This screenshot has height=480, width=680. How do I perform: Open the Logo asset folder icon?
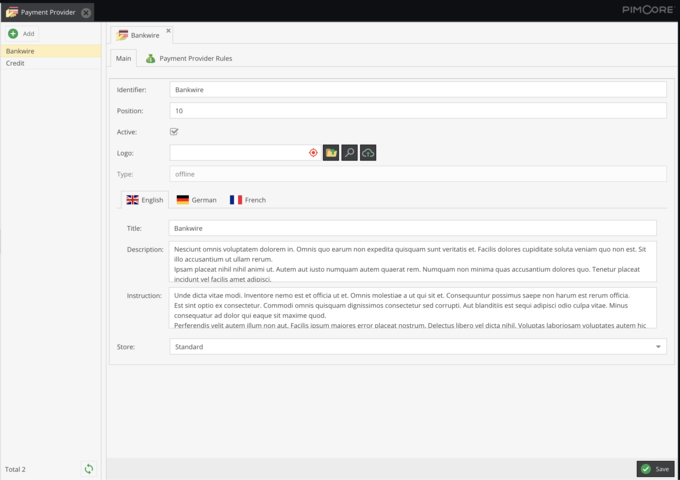click(331, 153)
